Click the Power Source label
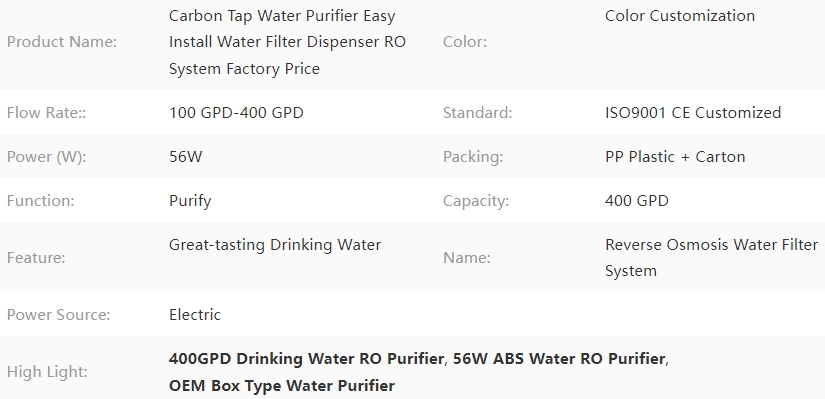The image size is (825, 399). [x=58, y=315]
